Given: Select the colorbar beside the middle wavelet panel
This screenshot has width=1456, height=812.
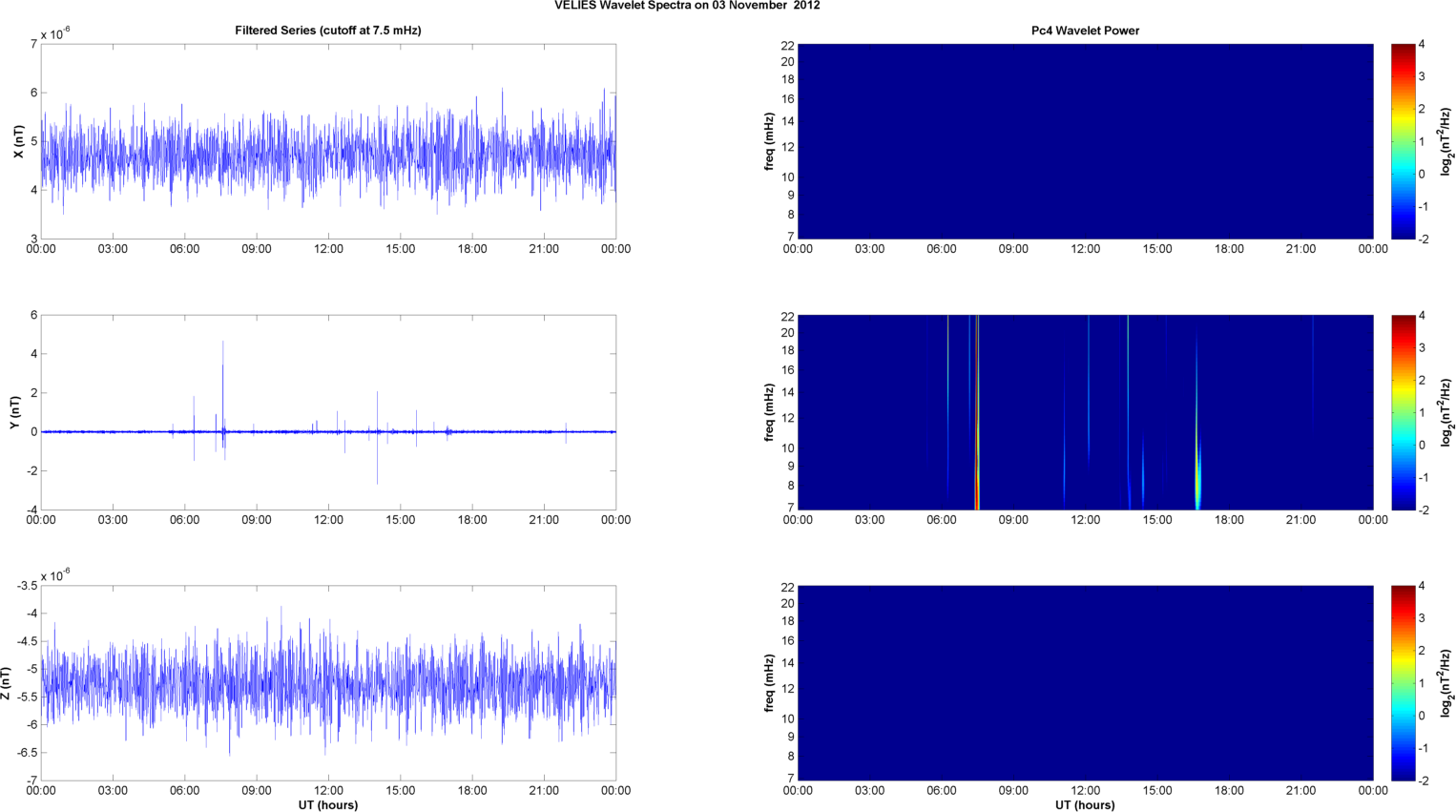Looking at the screenshot, I should (1403, 412).
